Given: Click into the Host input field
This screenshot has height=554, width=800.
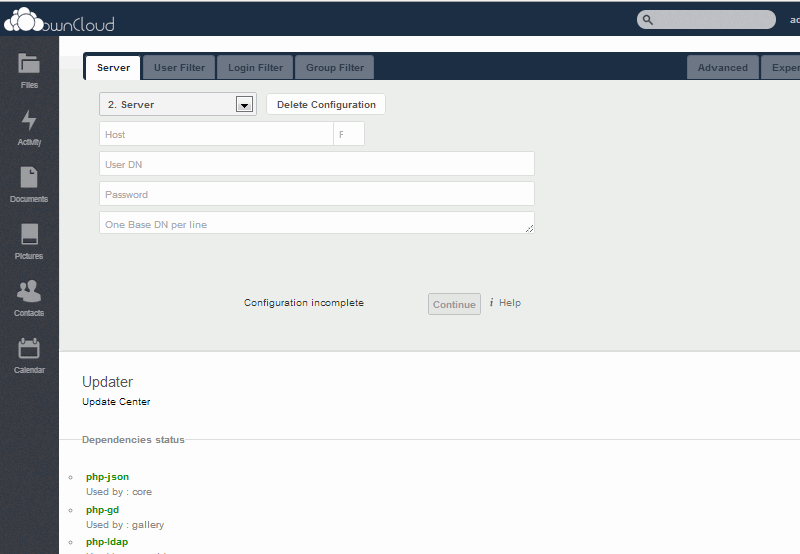Looking at the screenshot, I should pos(215,134).
